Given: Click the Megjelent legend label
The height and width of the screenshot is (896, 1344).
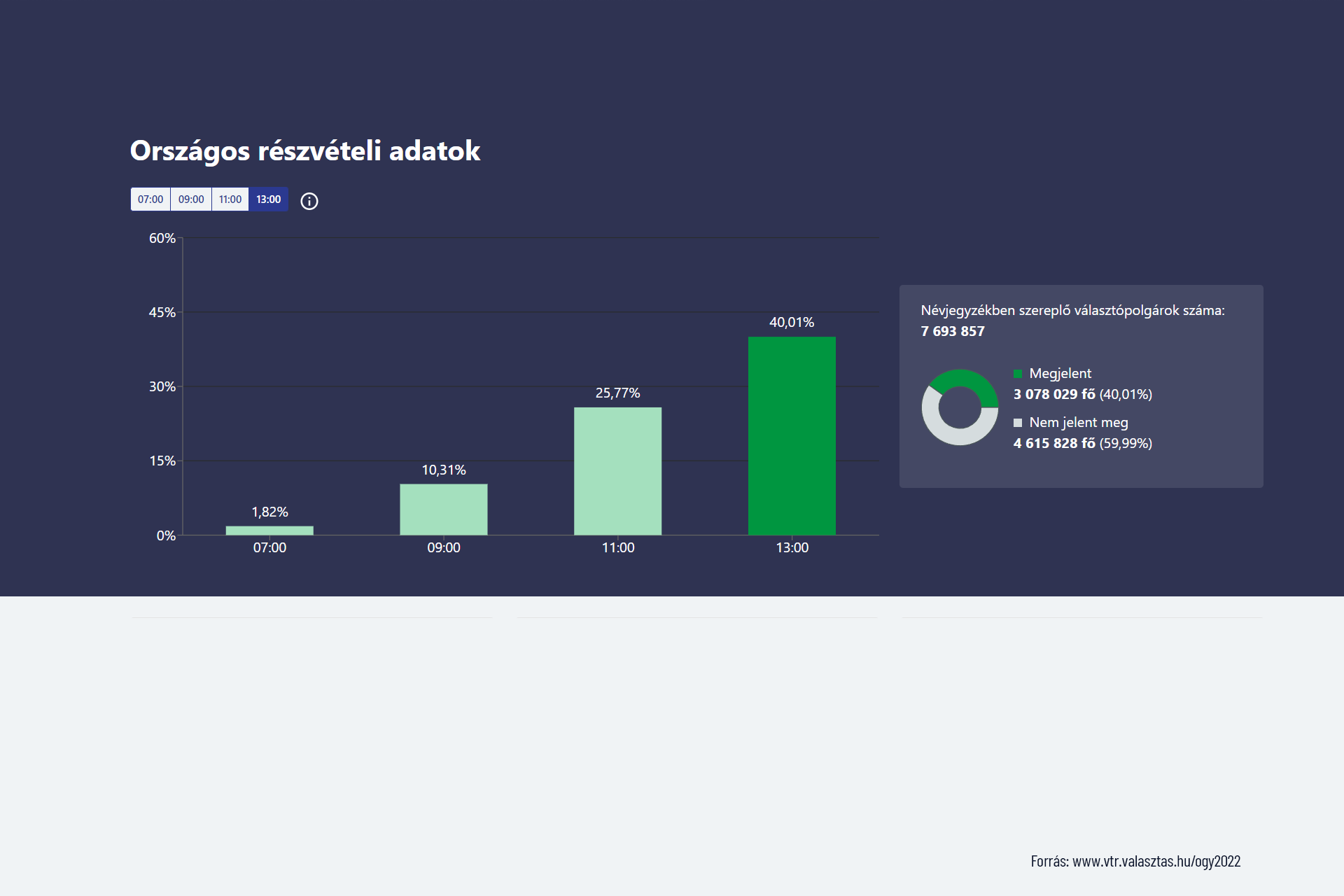Looking at the screenshot, I should [x=1060, y=374].
